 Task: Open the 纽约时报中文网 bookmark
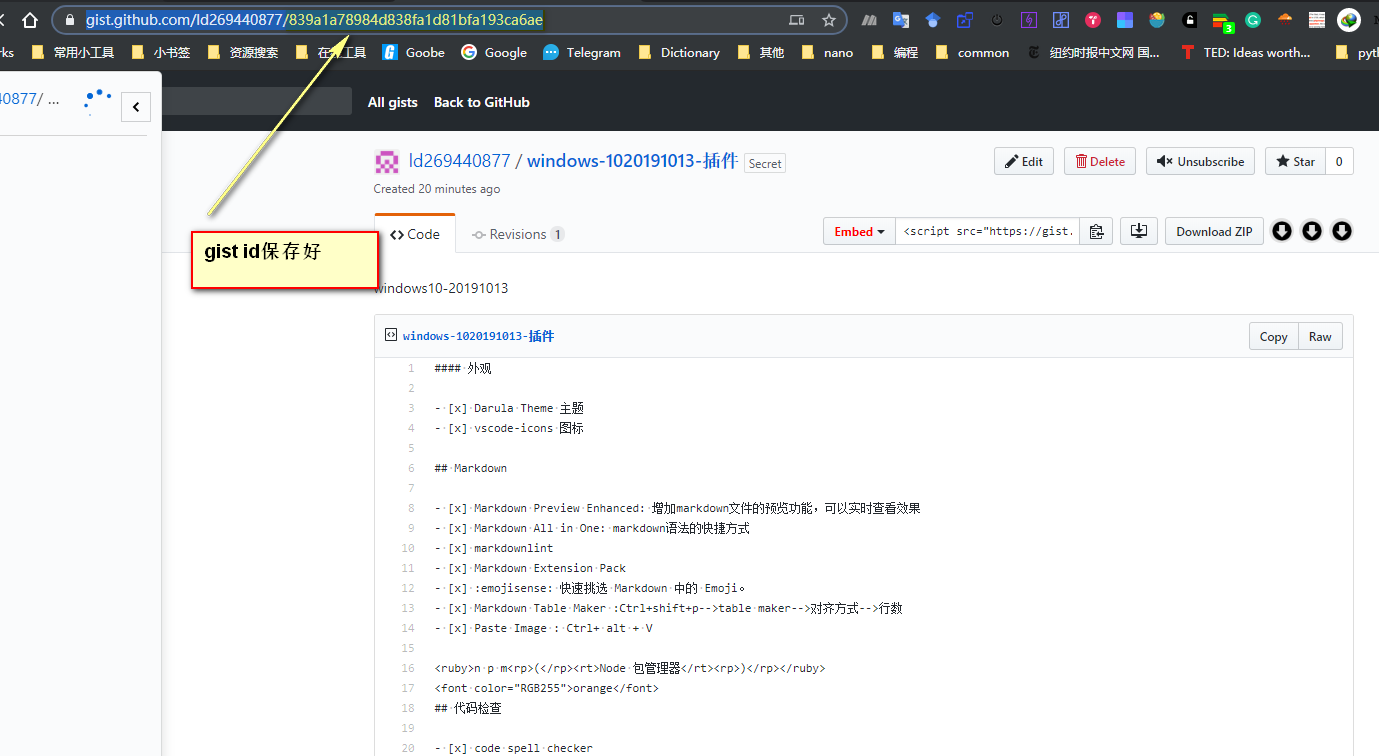(1094, 52)
